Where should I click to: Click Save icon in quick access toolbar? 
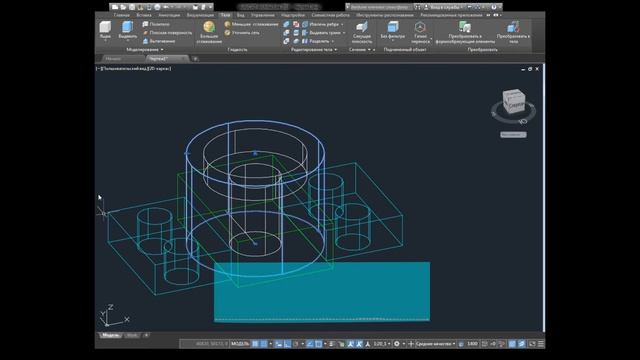132,7
